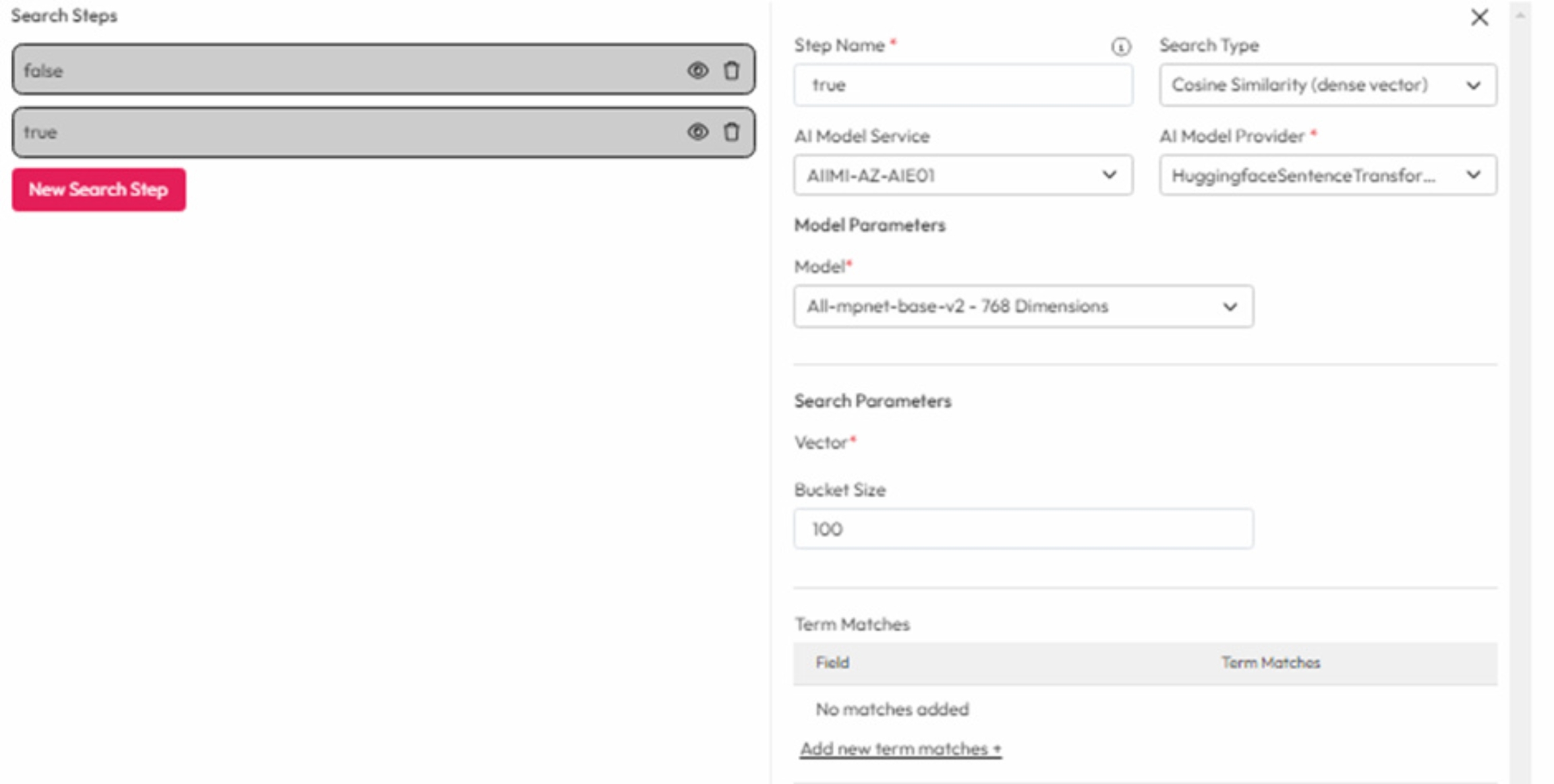Select the 'true' search step row
The height and width of the screenshot is (784, 1554).
tap(337, 132)
